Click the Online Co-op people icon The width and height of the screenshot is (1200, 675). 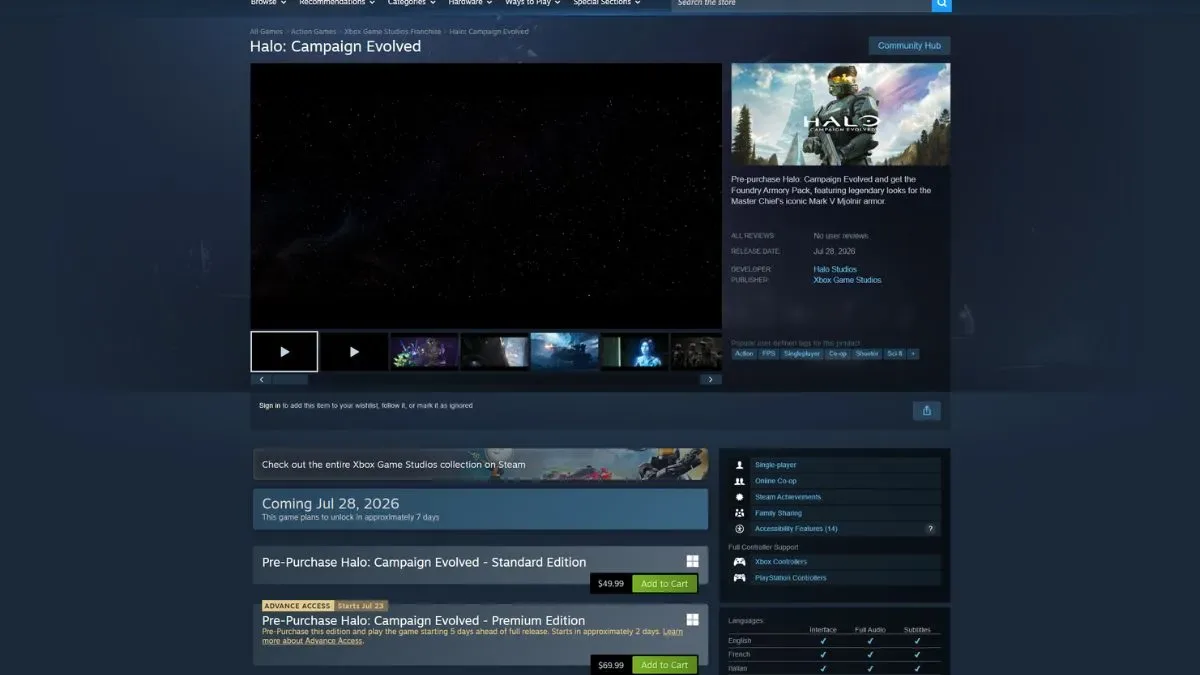[x=739, y=481]
